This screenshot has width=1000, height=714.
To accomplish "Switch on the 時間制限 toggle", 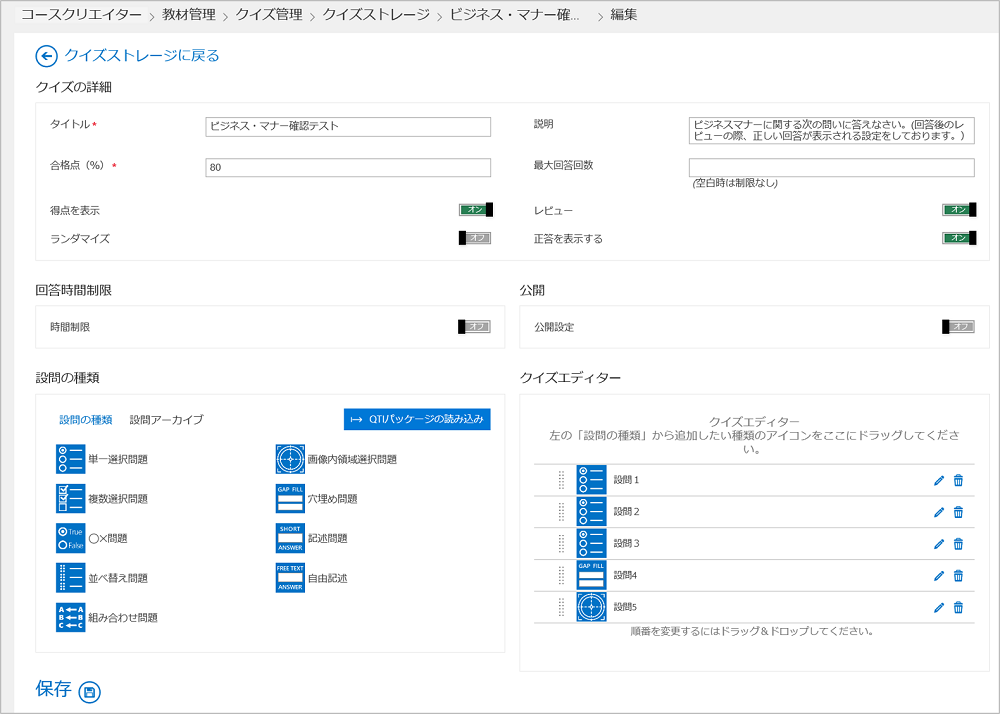I will tap(475, 327).
